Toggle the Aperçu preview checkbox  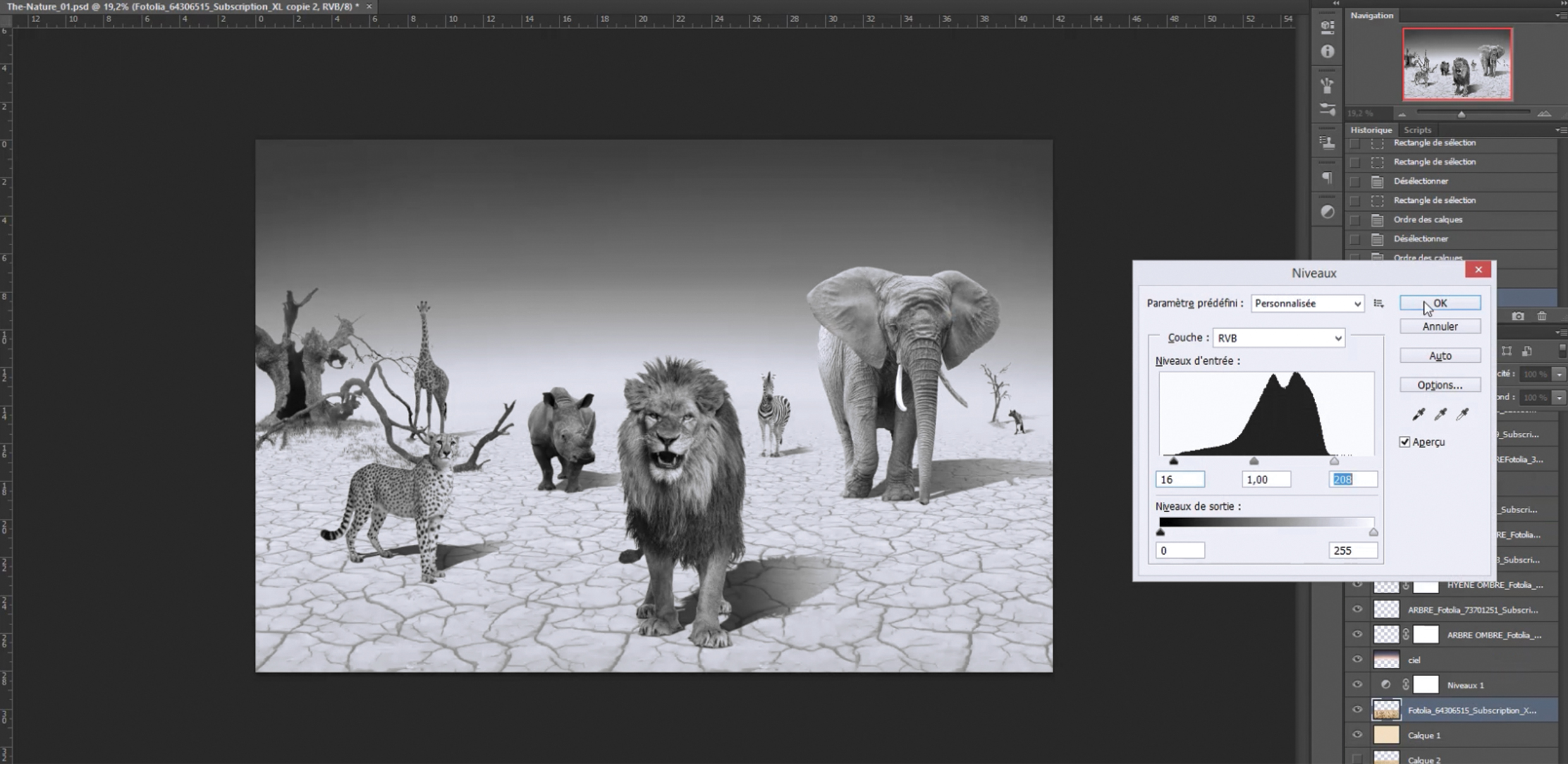click(1404, 442)
